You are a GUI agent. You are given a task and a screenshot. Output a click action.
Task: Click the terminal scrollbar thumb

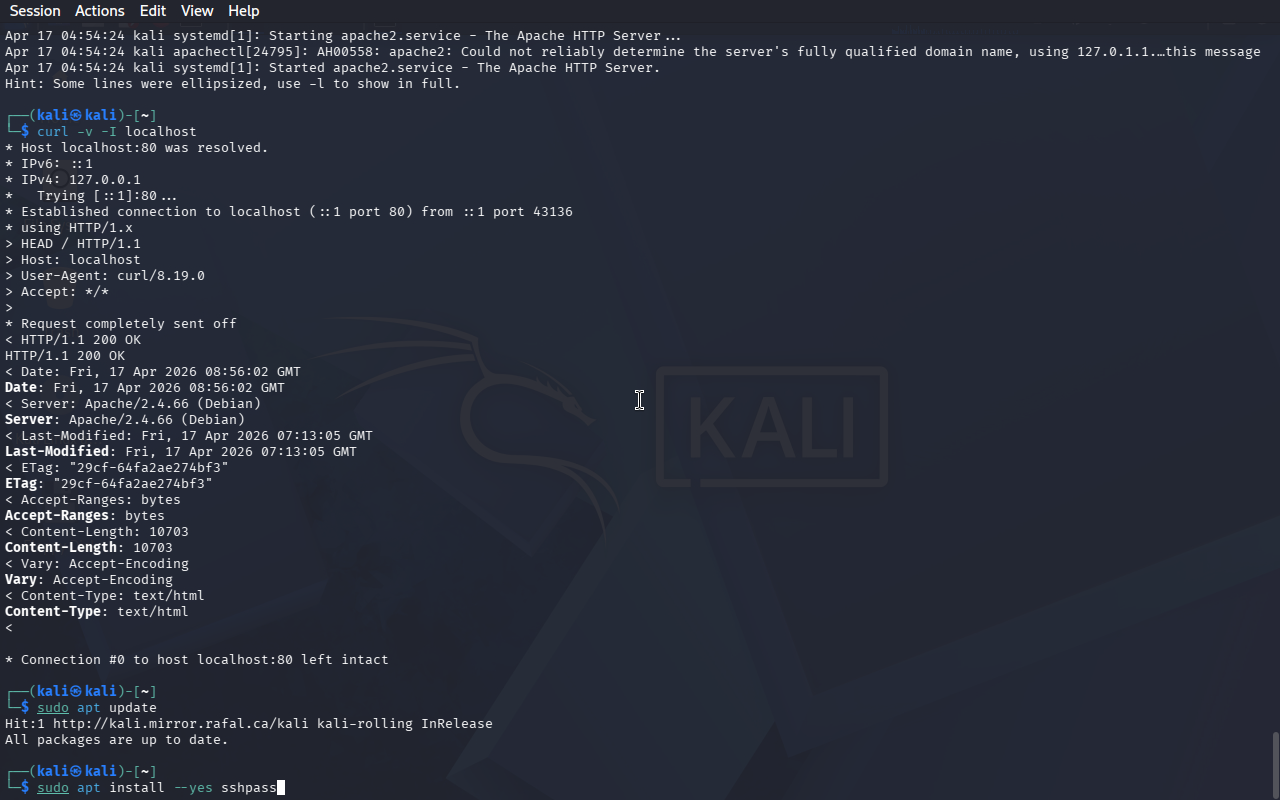[x=1275, y=765]
